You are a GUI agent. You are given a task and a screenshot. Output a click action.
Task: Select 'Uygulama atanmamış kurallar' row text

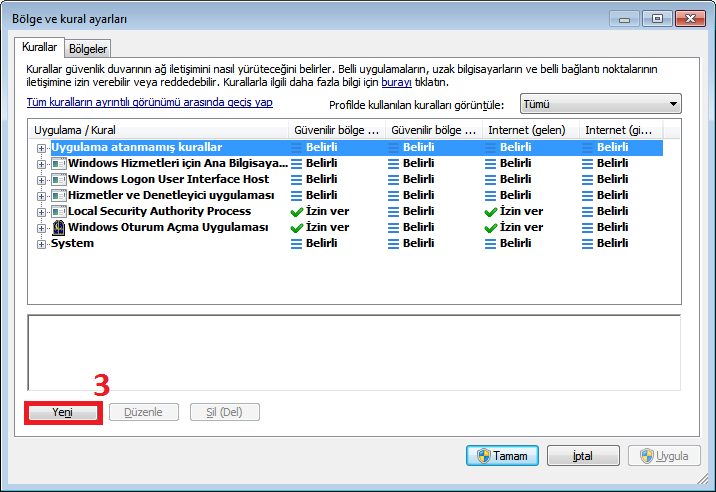[137, 147]
